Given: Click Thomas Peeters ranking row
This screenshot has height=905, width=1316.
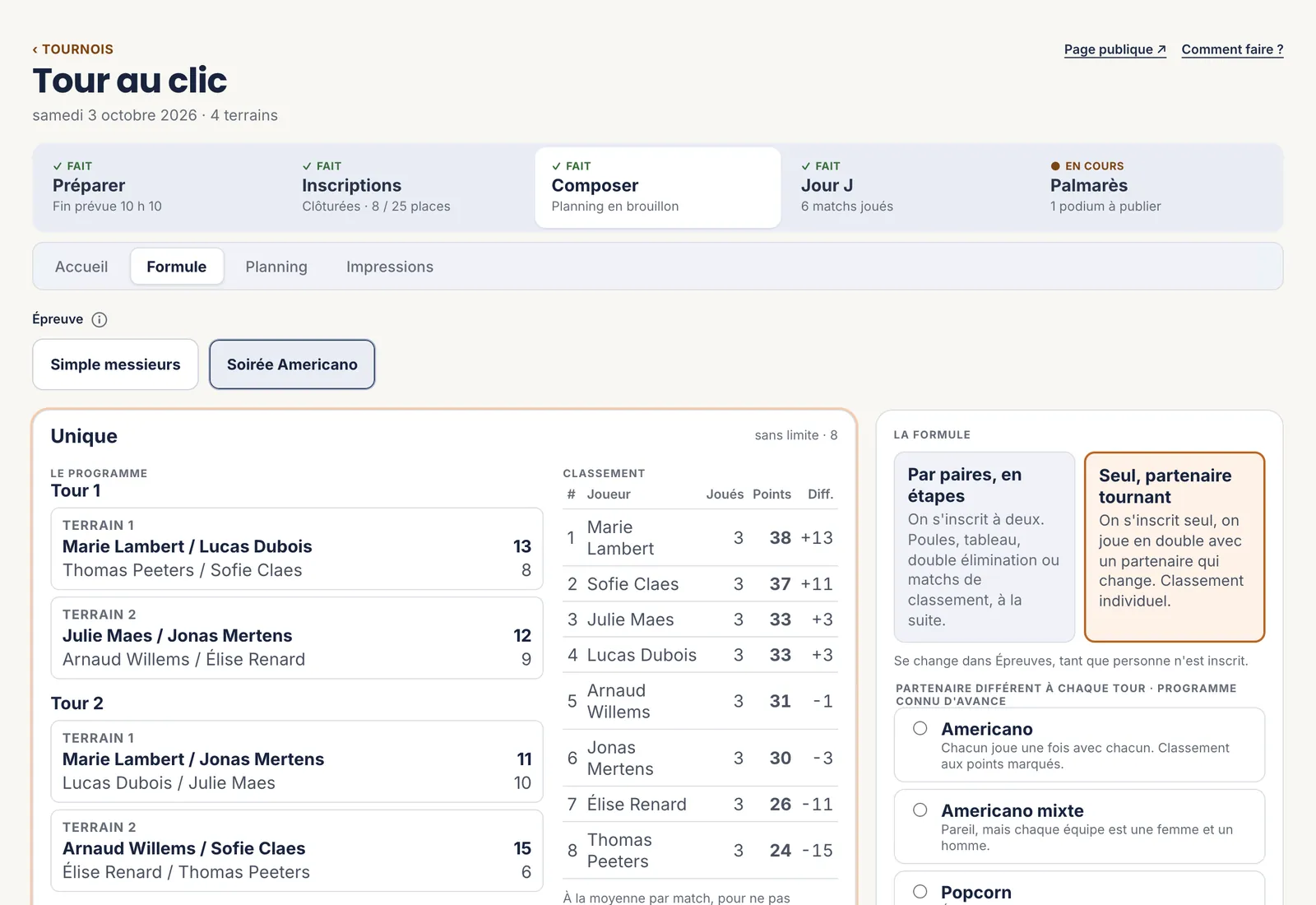Looking at the screenshot, I should click(700, 851).
